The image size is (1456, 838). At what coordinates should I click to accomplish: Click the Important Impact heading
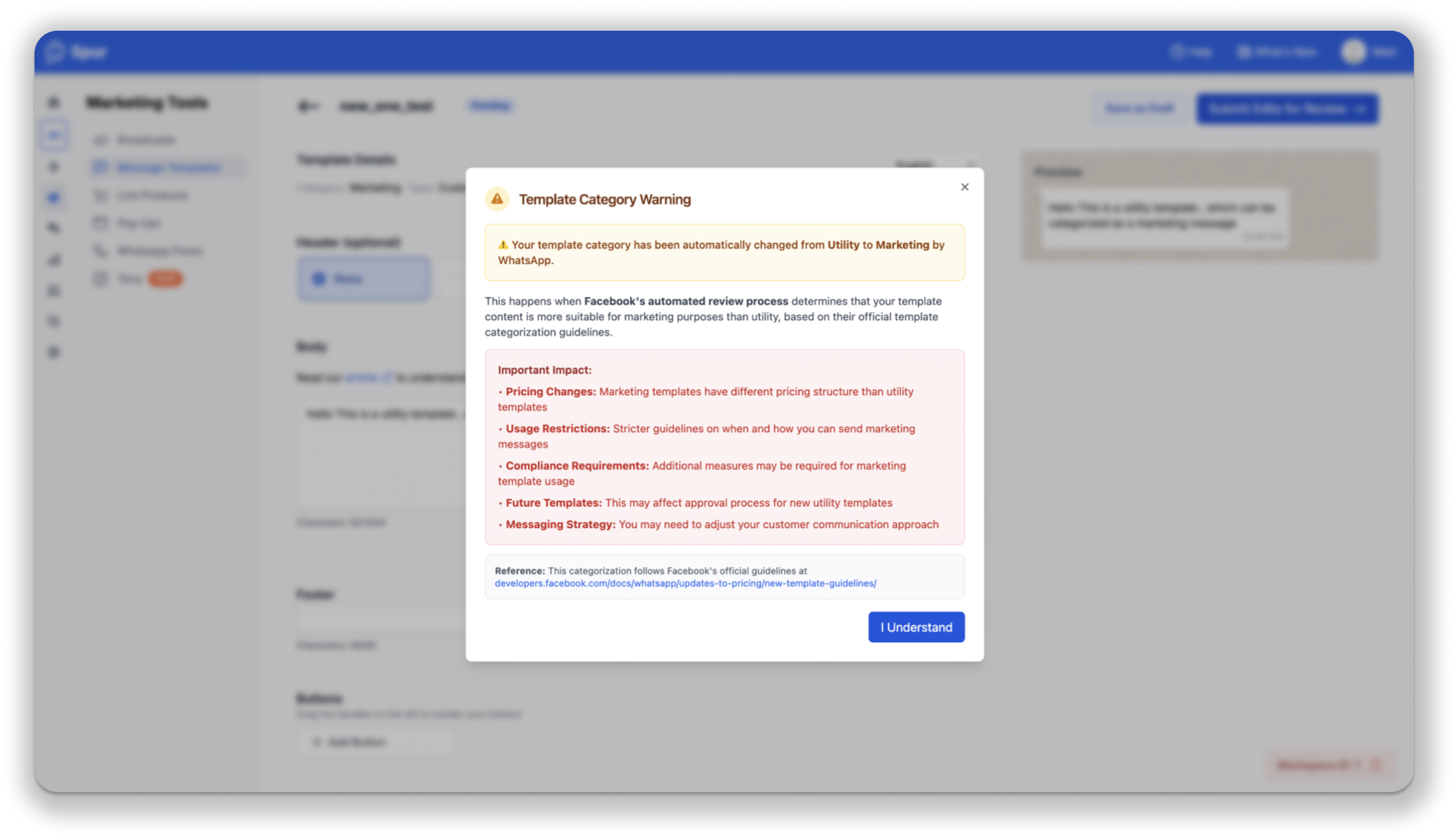point(545,370)
